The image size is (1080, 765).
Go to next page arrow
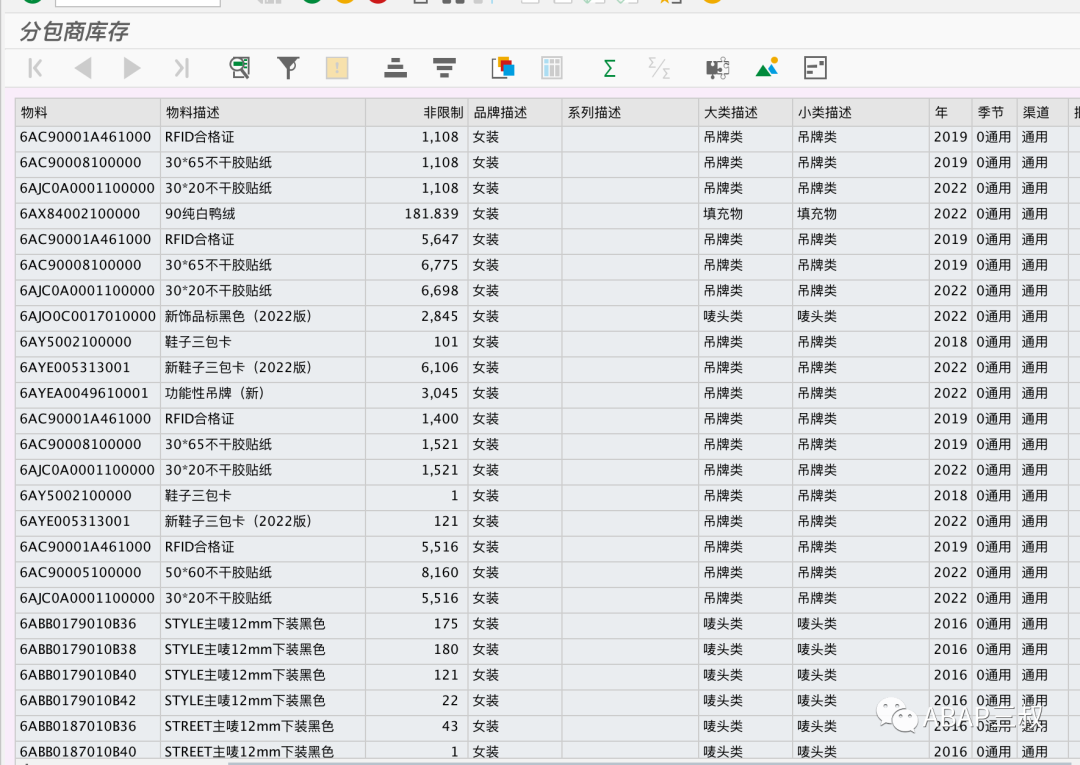tap(132, 68)
